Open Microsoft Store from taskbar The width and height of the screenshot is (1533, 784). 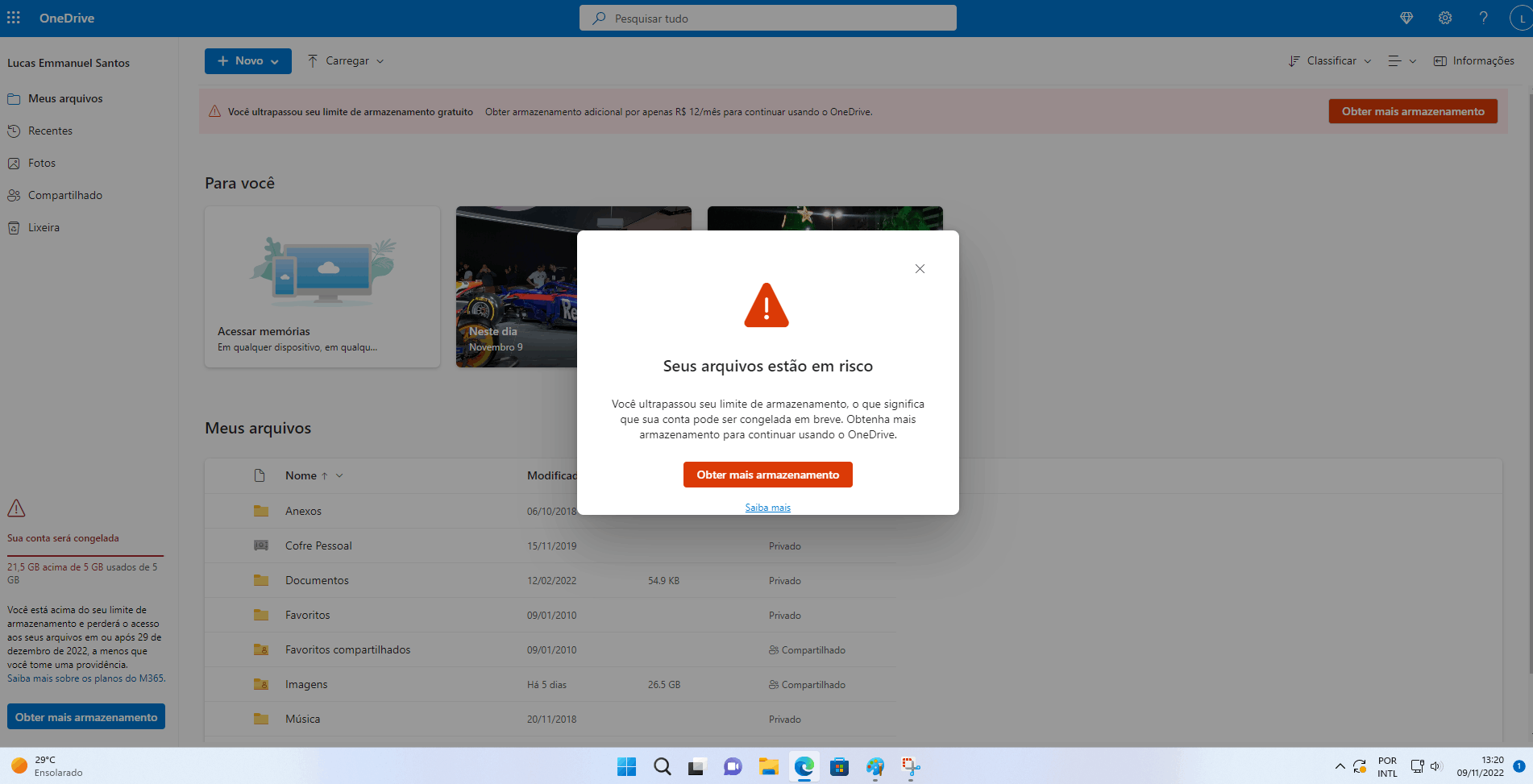[839, 766]
